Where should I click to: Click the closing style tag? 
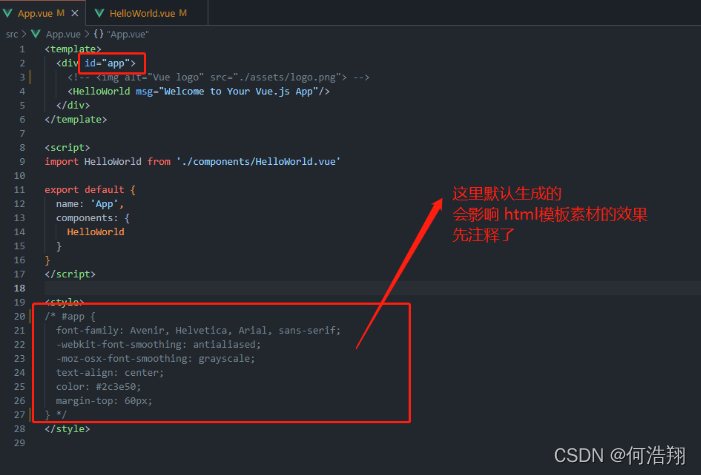[x=67, y=429]
